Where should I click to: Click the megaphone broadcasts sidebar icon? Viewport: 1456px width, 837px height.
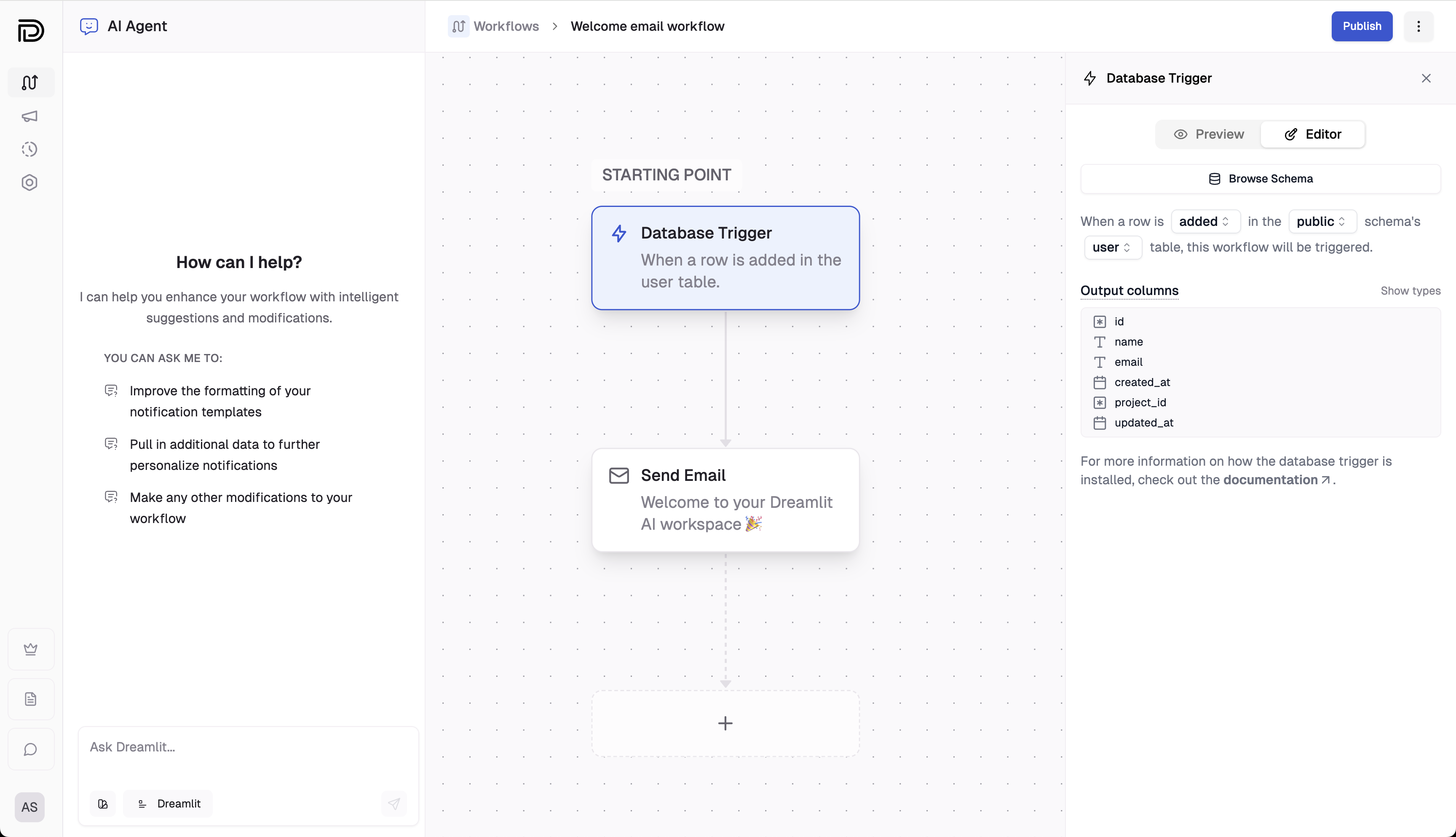[x=30, y=117]
